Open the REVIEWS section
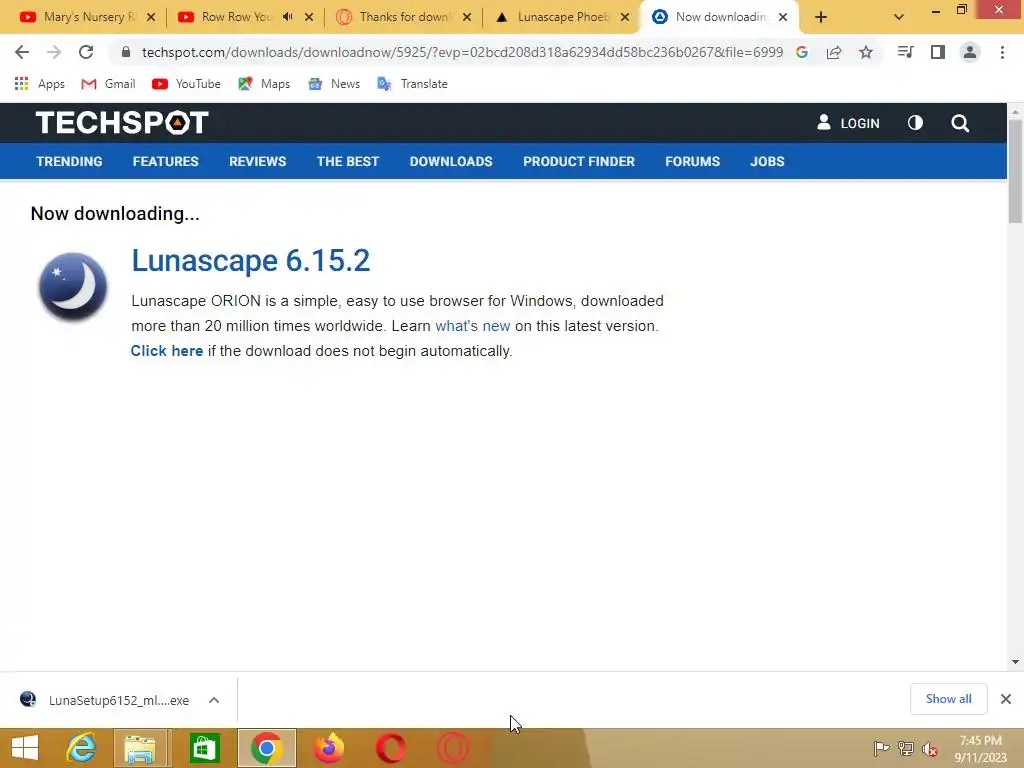The height and width of the screenshot is (768, 1024). (257, 161)
